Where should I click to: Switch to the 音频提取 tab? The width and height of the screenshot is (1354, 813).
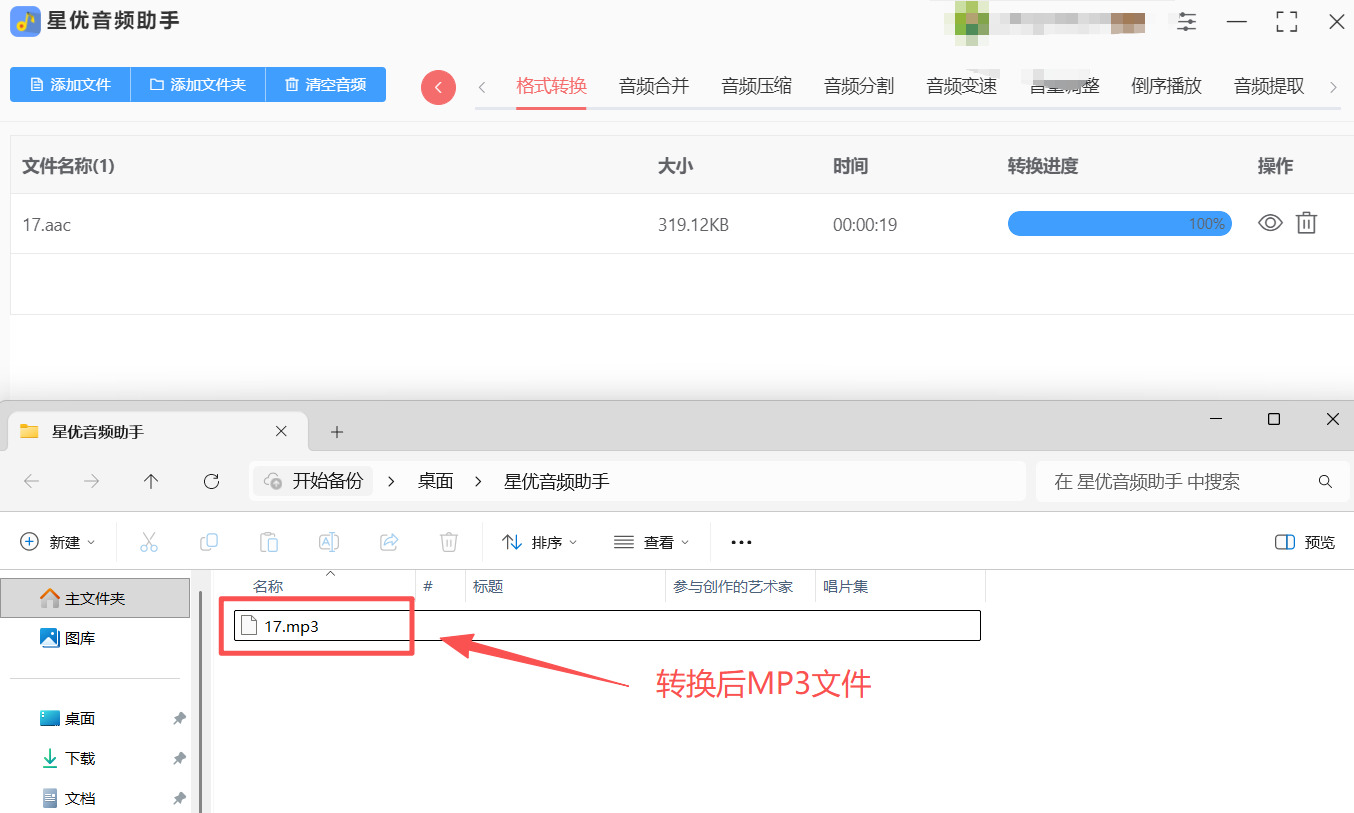pyautogui.click(x=1269, y=86)
